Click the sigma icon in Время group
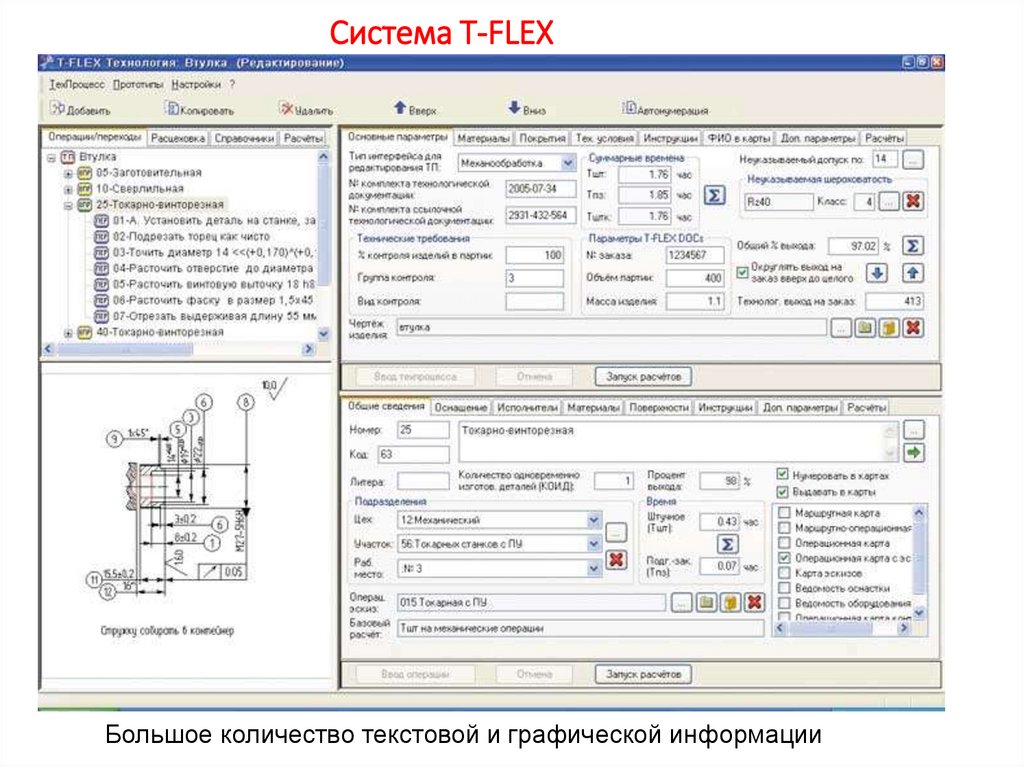 728,544
